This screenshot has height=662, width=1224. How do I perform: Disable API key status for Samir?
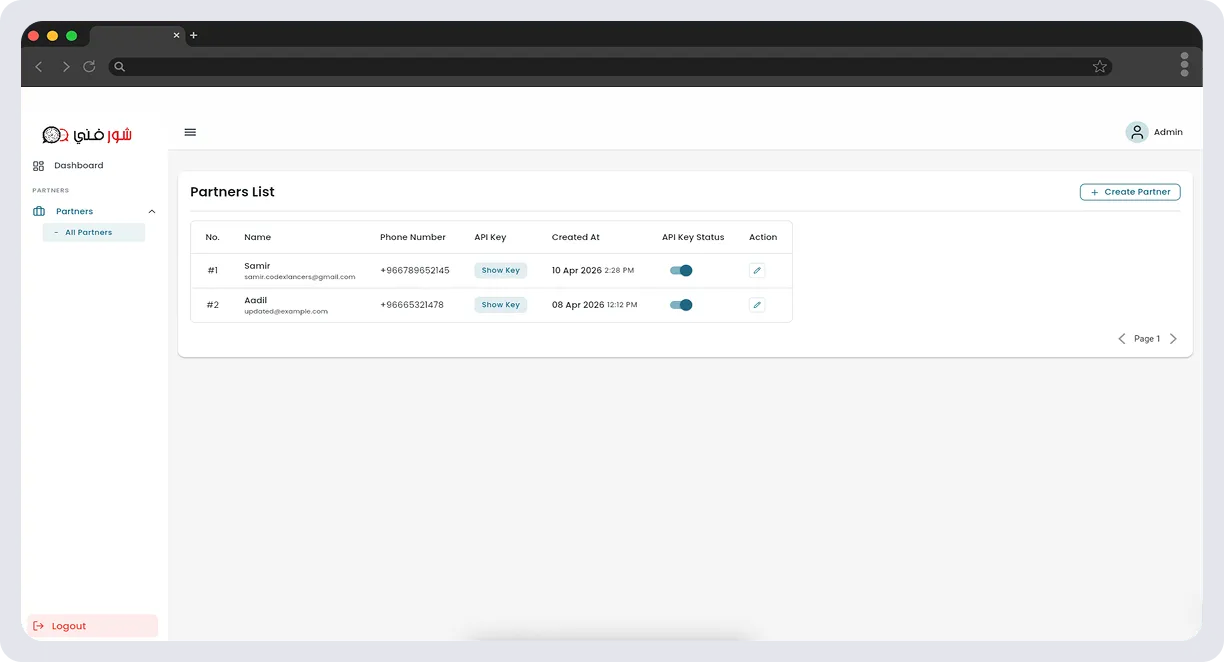click(x=681, y=270)
